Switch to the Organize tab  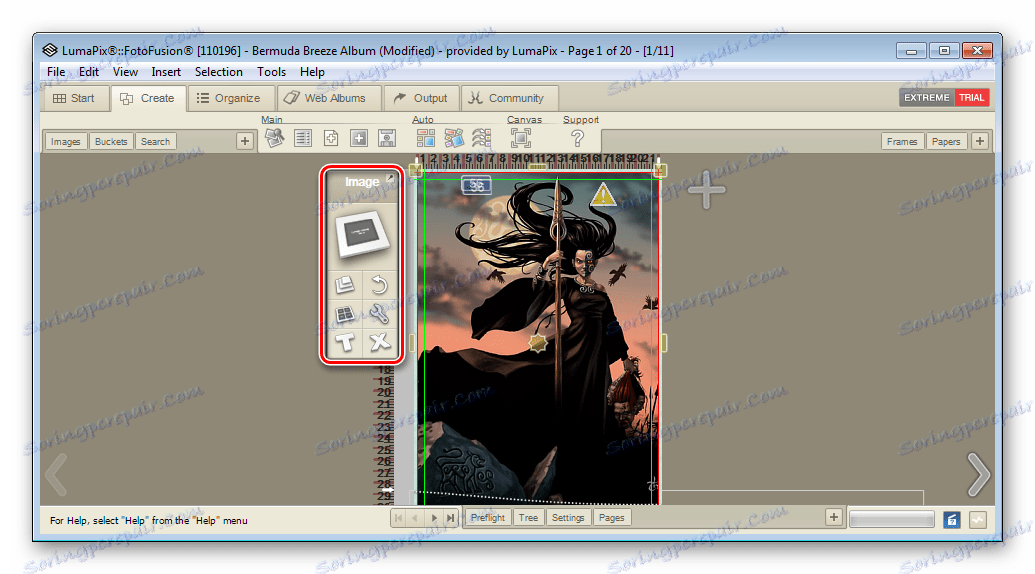229,98
